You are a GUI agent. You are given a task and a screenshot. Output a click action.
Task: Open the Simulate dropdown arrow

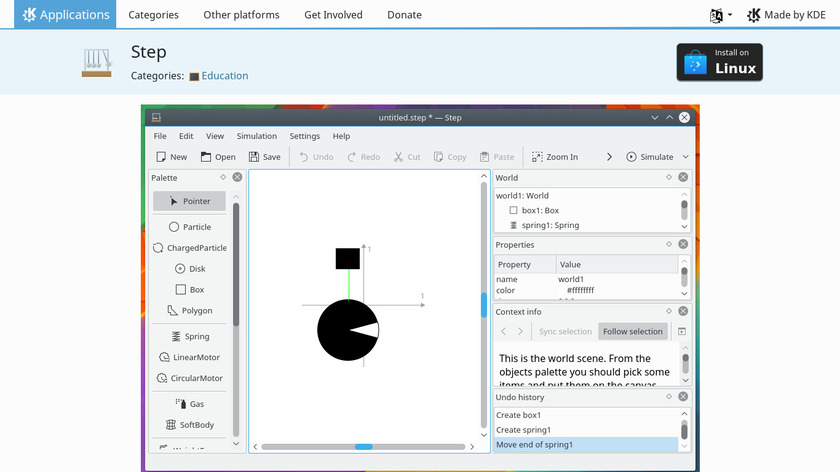[x=686, y=157]
